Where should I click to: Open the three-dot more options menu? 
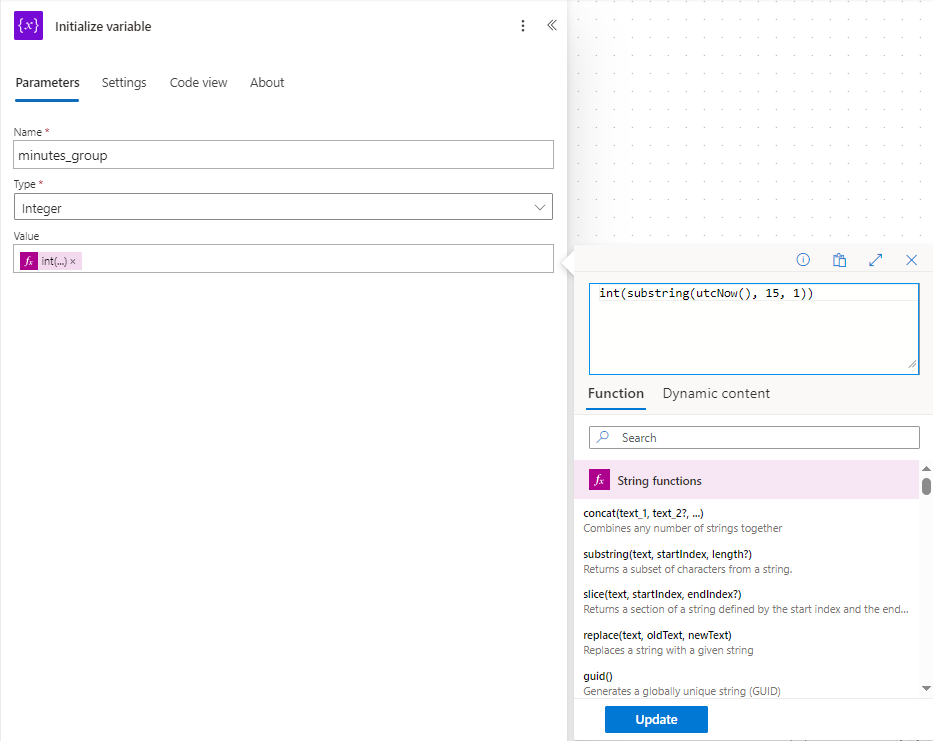[522, 26]
